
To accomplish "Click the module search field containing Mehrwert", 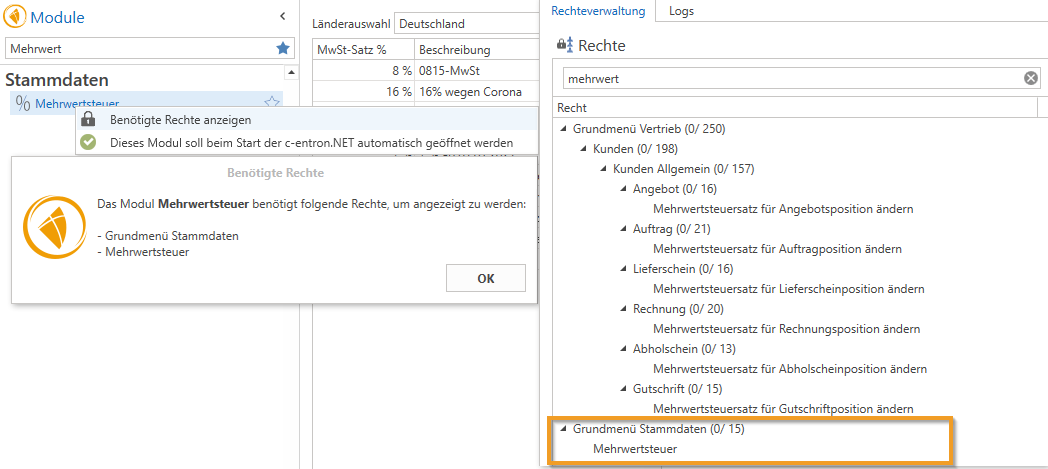I will (x=140, y=48).
